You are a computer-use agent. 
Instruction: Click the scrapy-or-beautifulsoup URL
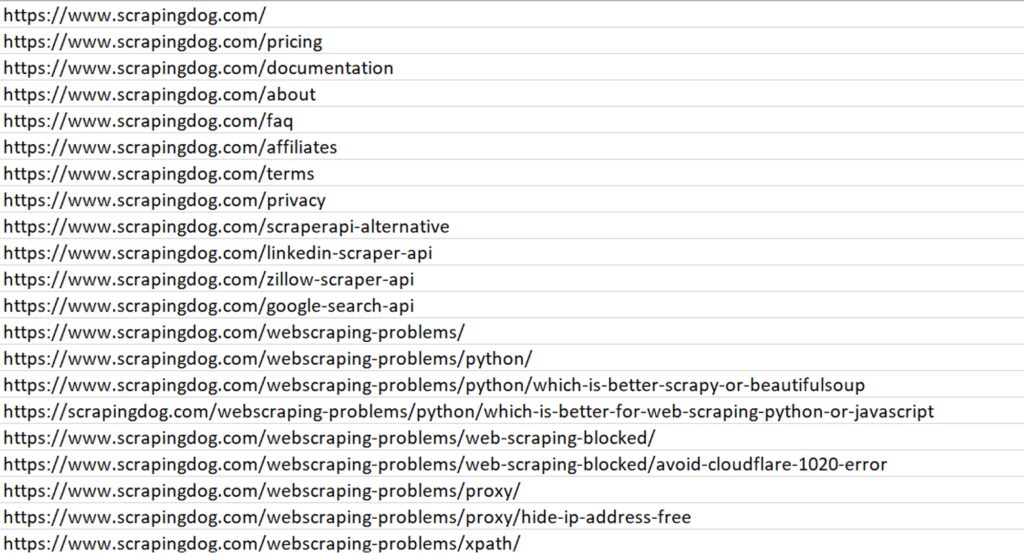(434, 385)
